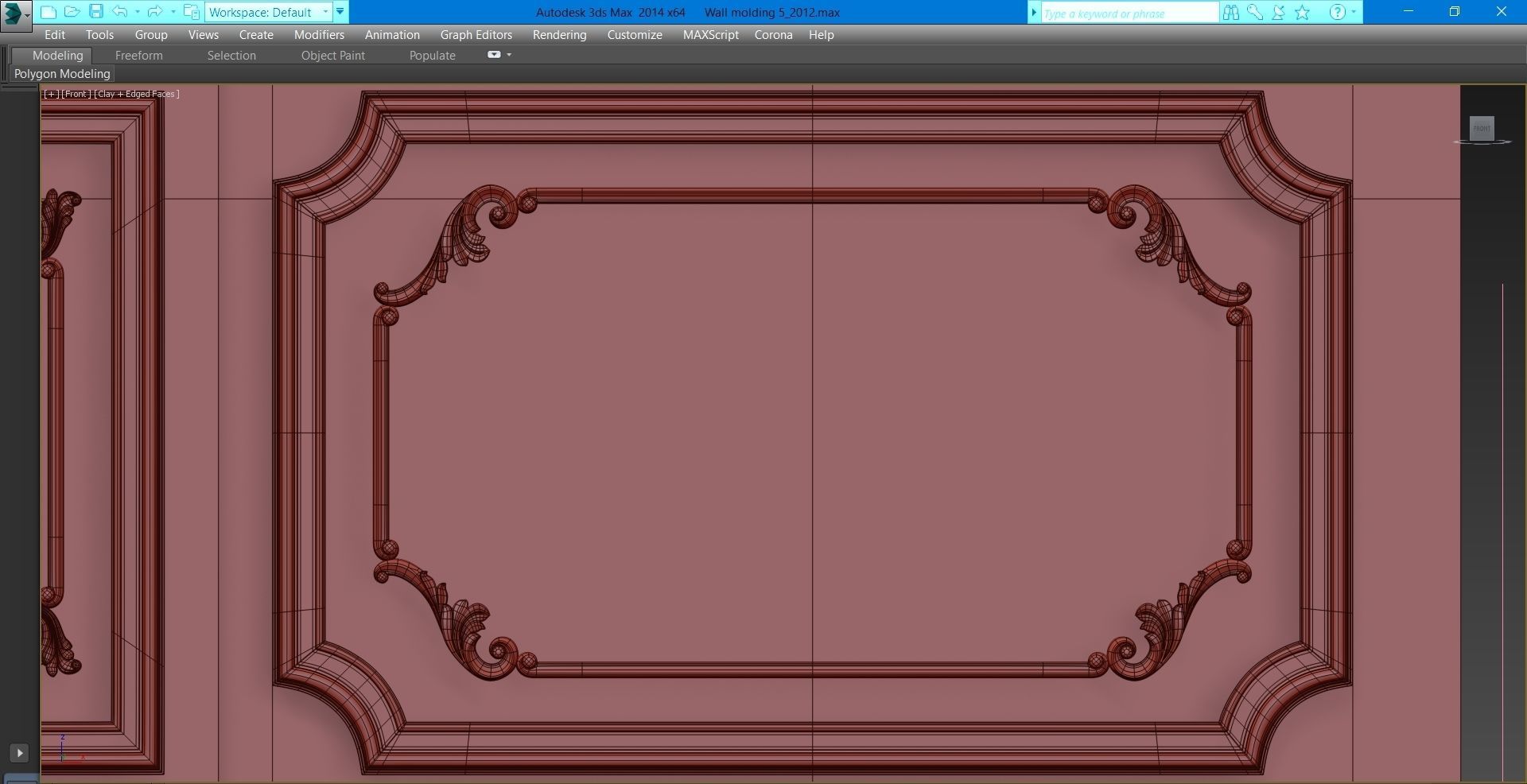Open the Tools menu
The height and width of the screenshot is (784, 1527).
pos(99,35)
